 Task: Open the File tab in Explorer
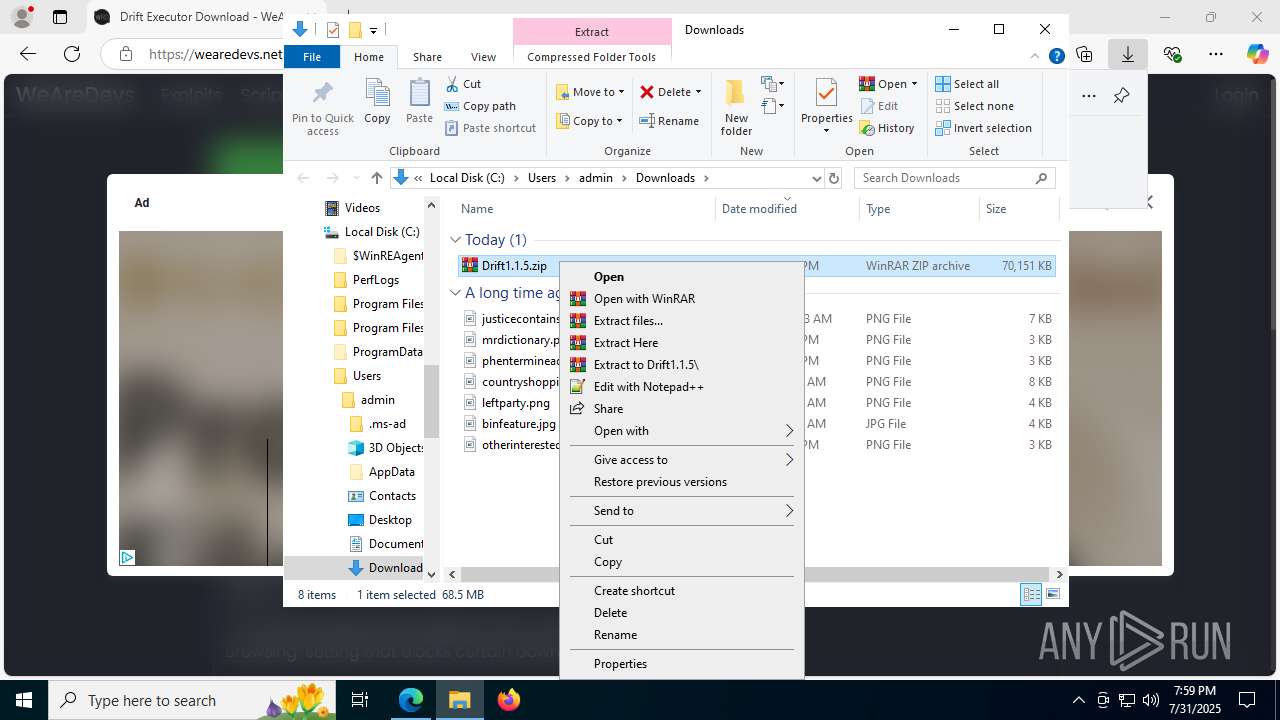tap(312, 57)
